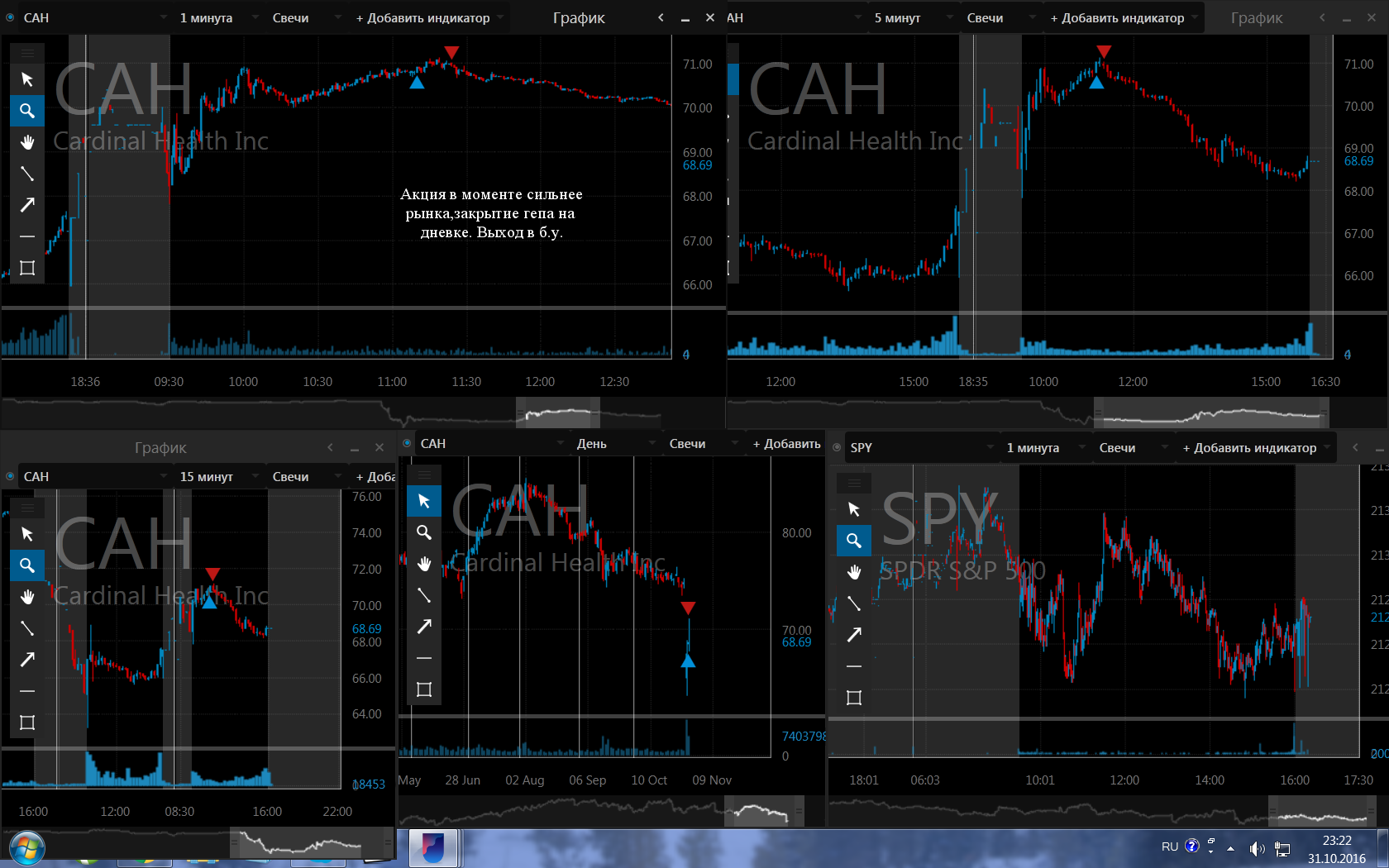This screenshot has height=868, width=1389.
Task: Select the line drawing tool in top-left CAH chart
Action: 27,174
